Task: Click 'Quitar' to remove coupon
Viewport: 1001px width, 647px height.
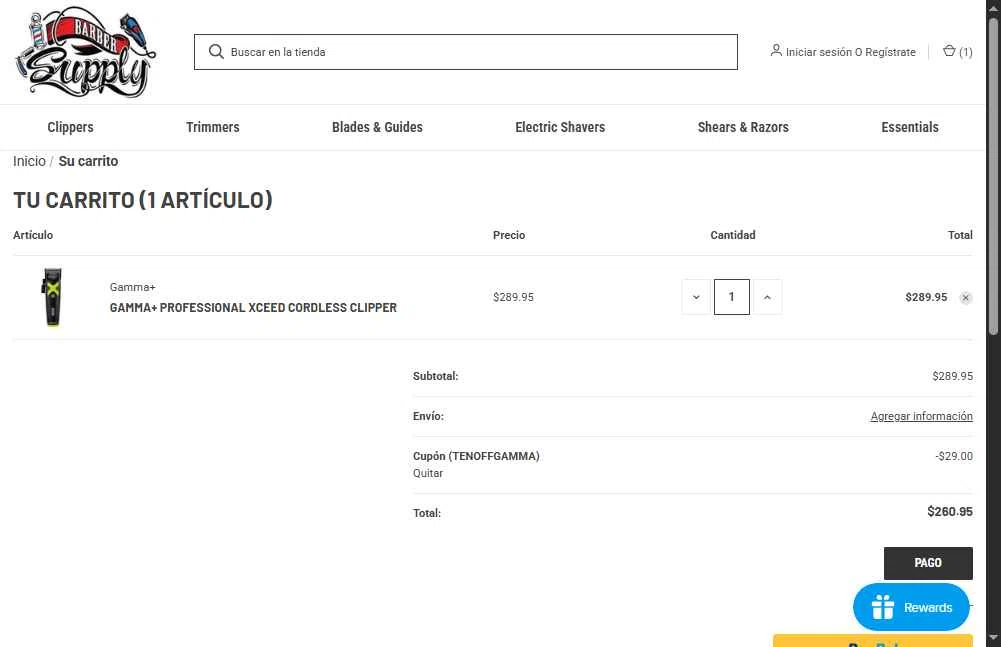Action: 428,473
